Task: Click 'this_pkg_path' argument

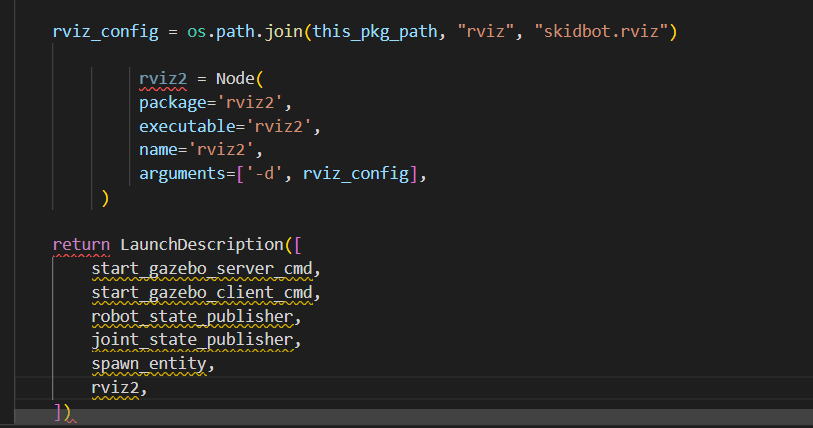Action: click(375, 32)
